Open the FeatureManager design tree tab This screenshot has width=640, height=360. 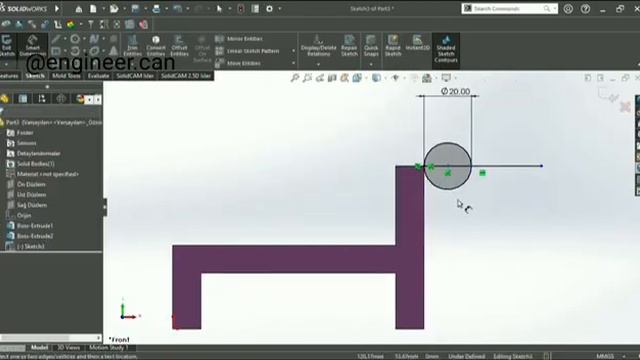tap(4, 98)
